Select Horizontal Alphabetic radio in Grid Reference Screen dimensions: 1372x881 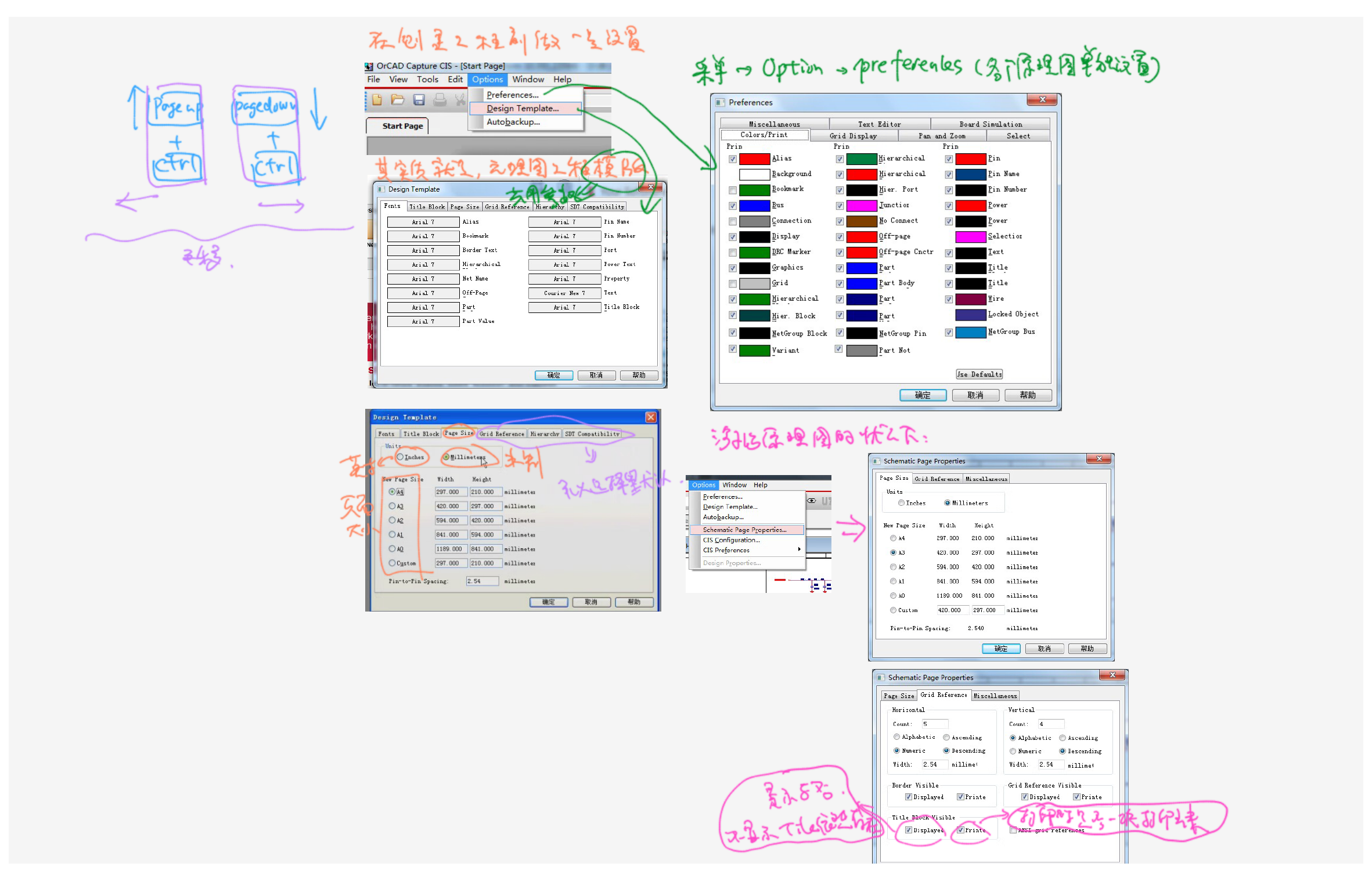896,737
